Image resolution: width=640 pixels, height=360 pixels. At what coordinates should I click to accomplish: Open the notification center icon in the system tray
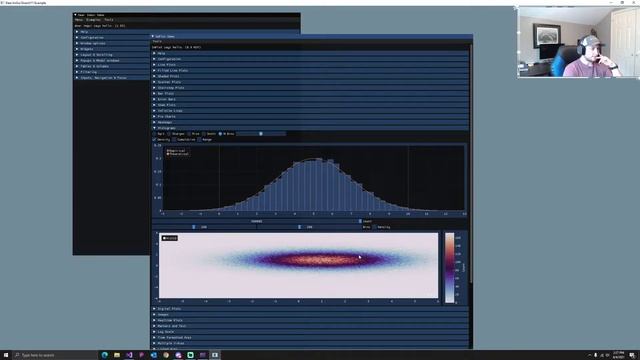click(x=632, y=355)
